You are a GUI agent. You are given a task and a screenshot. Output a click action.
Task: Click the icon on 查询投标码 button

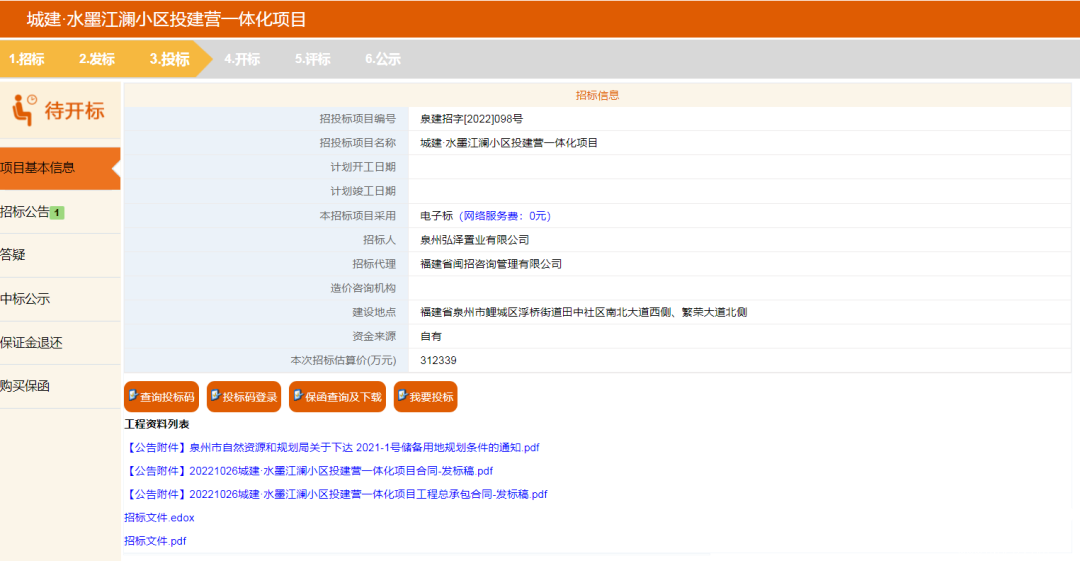[134, 396]
